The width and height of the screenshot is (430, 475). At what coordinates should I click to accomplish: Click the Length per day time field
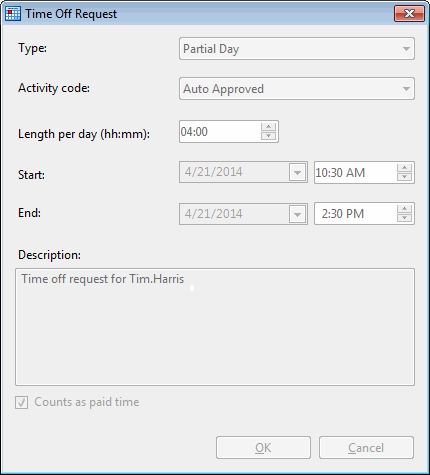pyautogui.click(x=220, y=132)
